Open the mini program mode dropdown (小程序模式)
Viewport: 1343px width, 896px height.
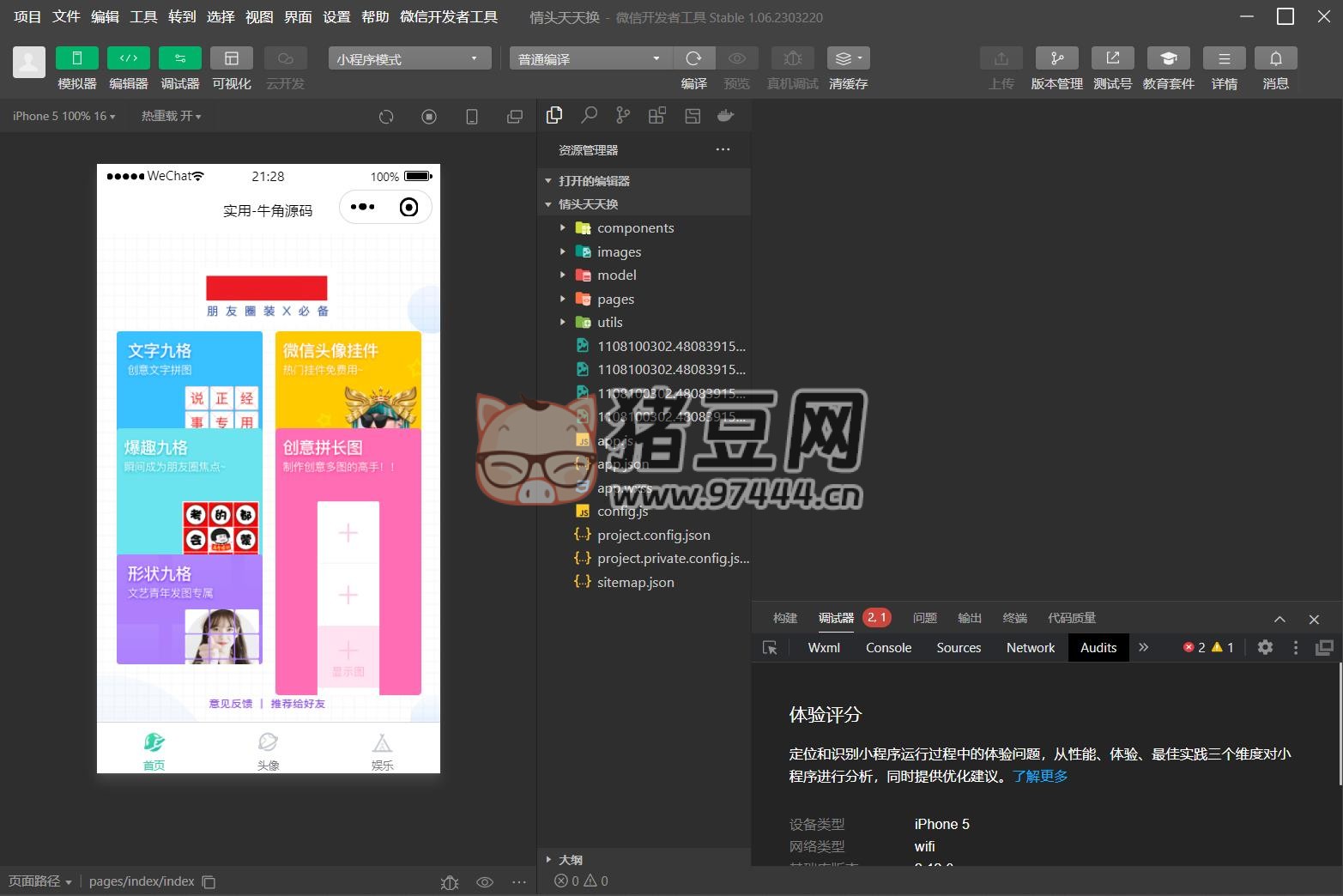(410, 58)
